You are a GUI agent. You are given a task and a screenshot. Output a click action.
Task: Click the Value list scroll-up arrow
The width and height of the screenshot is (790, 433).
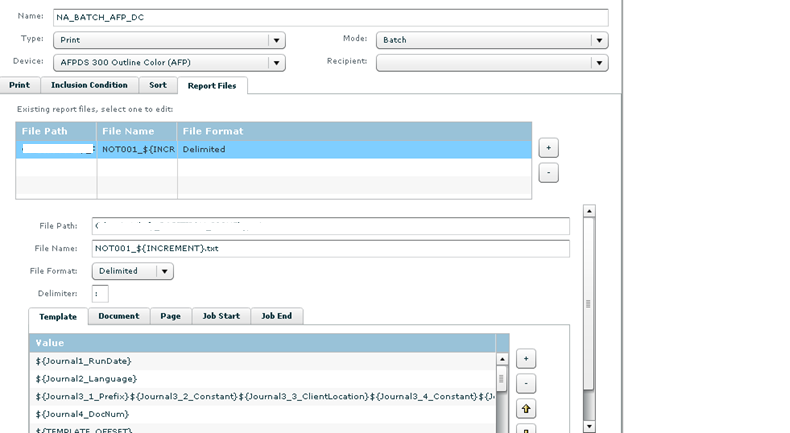(x=502, y=359)
